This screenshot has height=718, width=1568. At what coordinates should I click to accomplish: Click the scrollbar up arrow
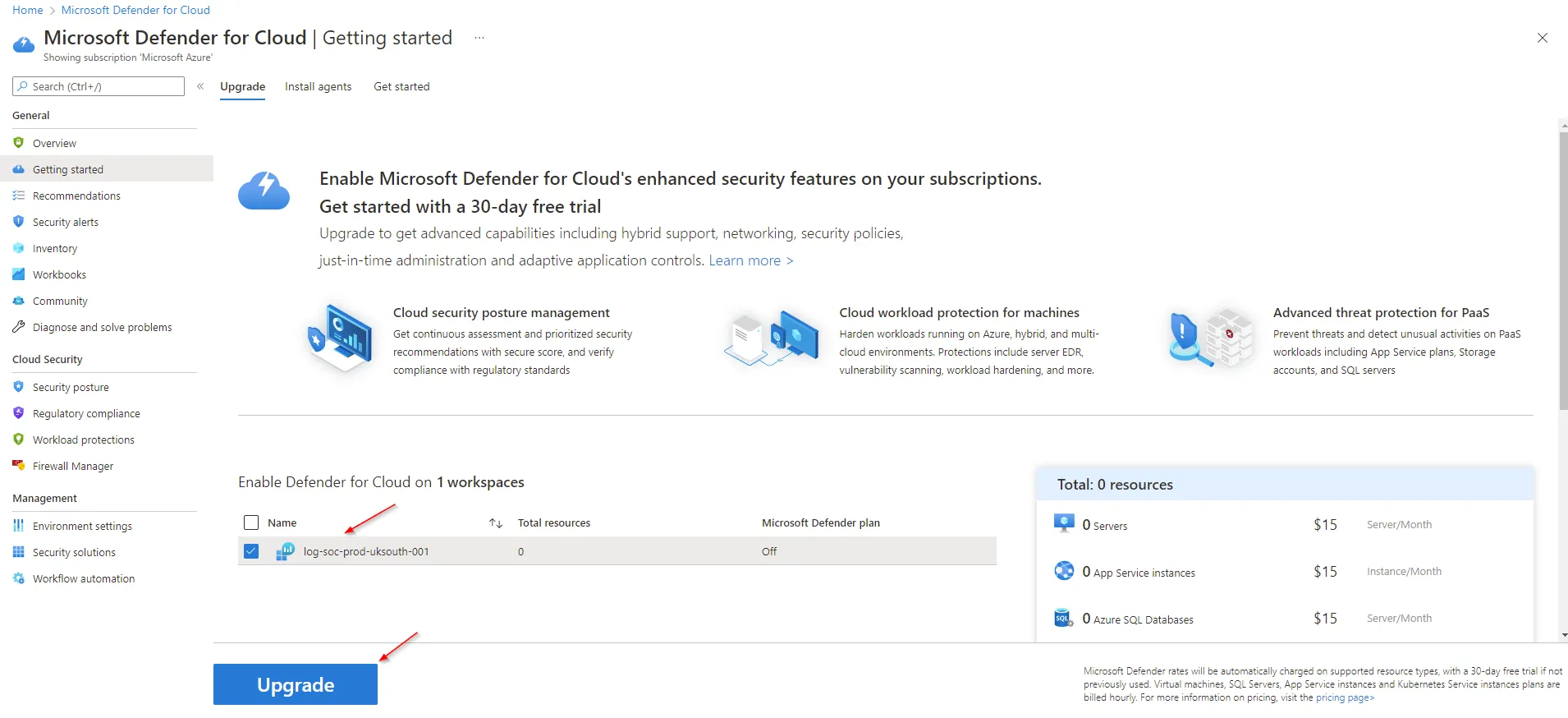(x=1563, y=125)
